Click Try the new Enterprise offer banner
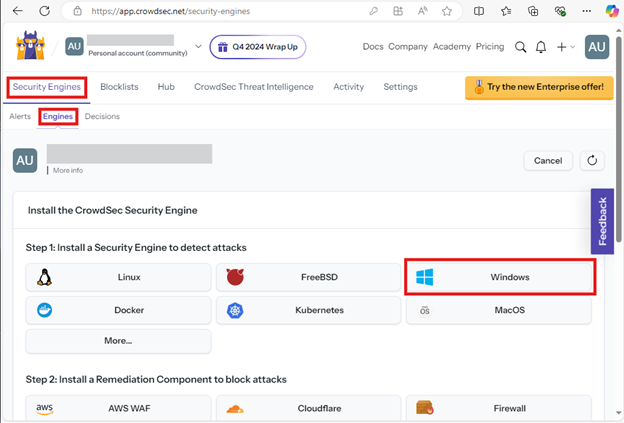Image resolution: width=624 pixels, height=423 pixels. 538,87
